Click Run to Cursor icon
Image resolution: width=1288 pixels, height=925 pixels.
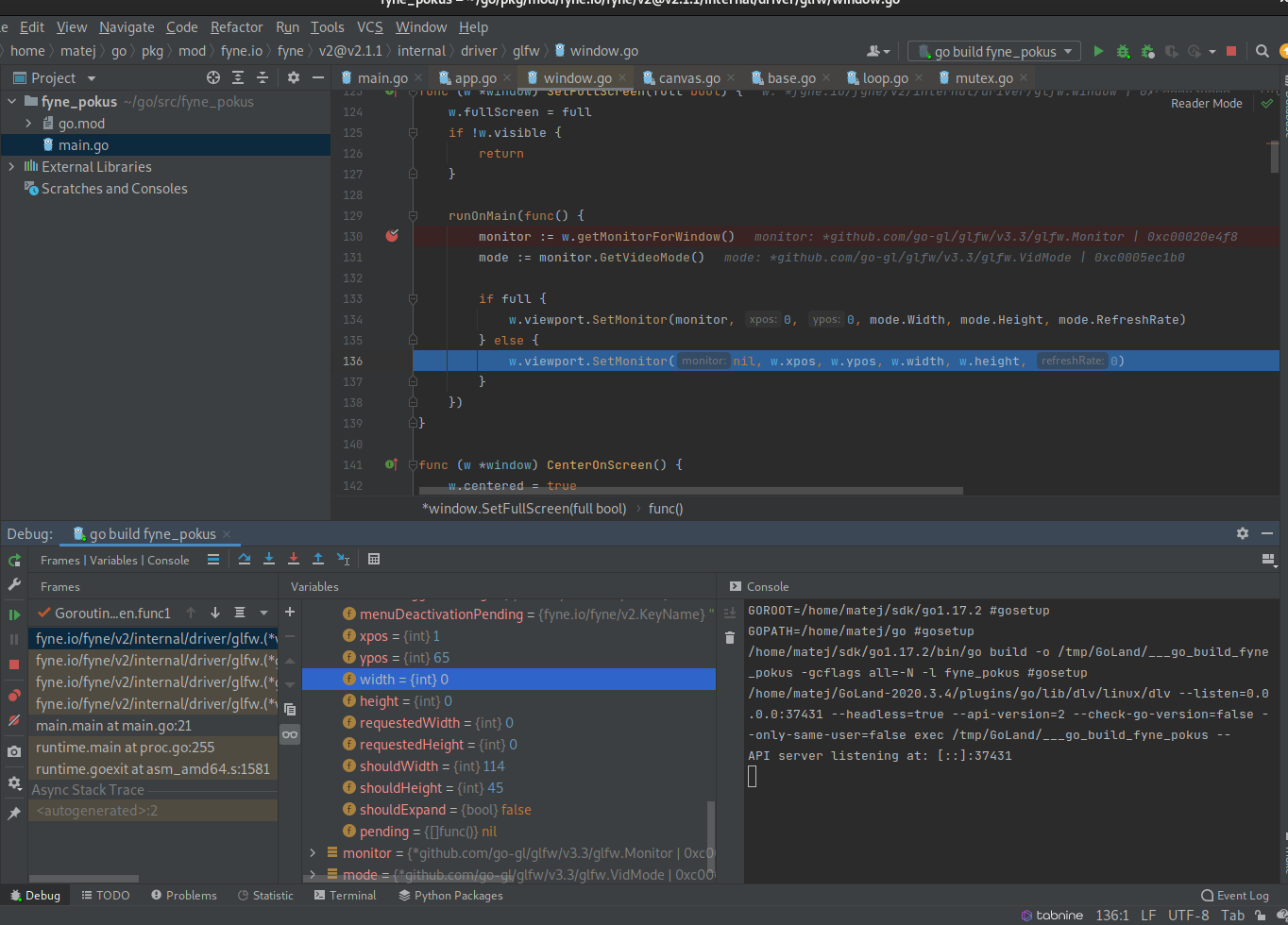[343, 559]
